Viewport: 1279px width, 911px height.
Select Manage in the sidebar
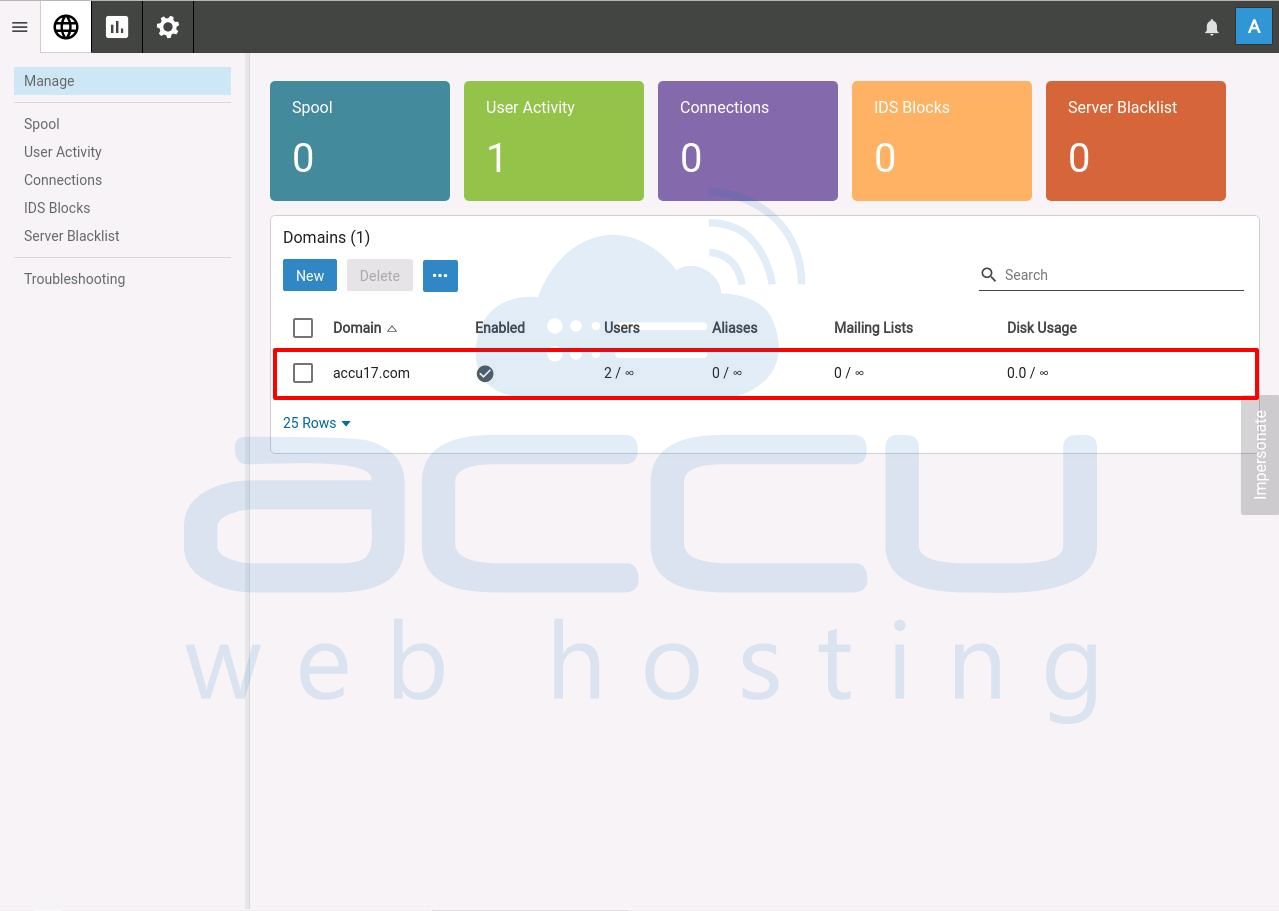point(122,81)
